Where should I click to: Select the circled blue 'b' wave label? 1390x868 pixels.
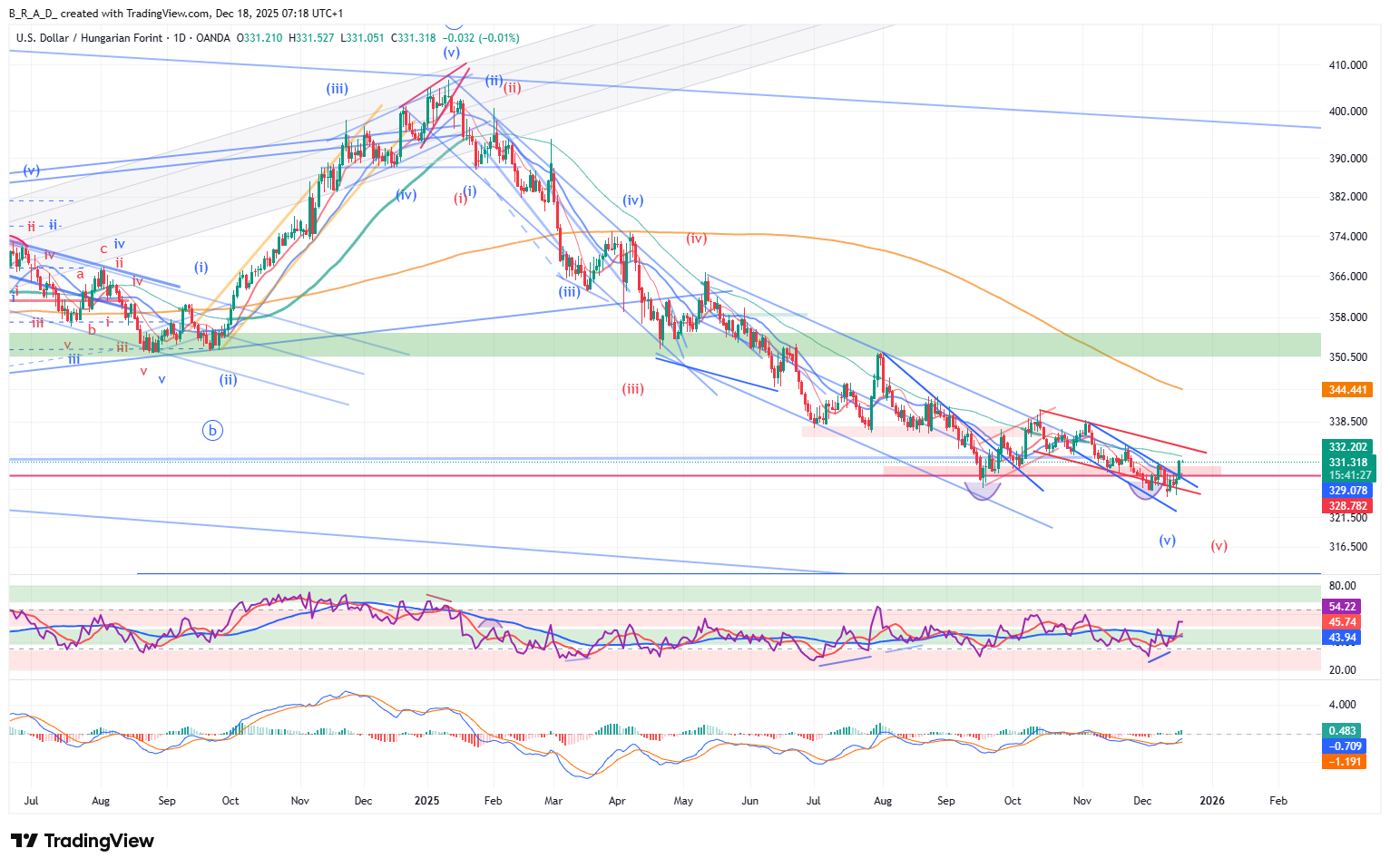click(x=212, y=431)
